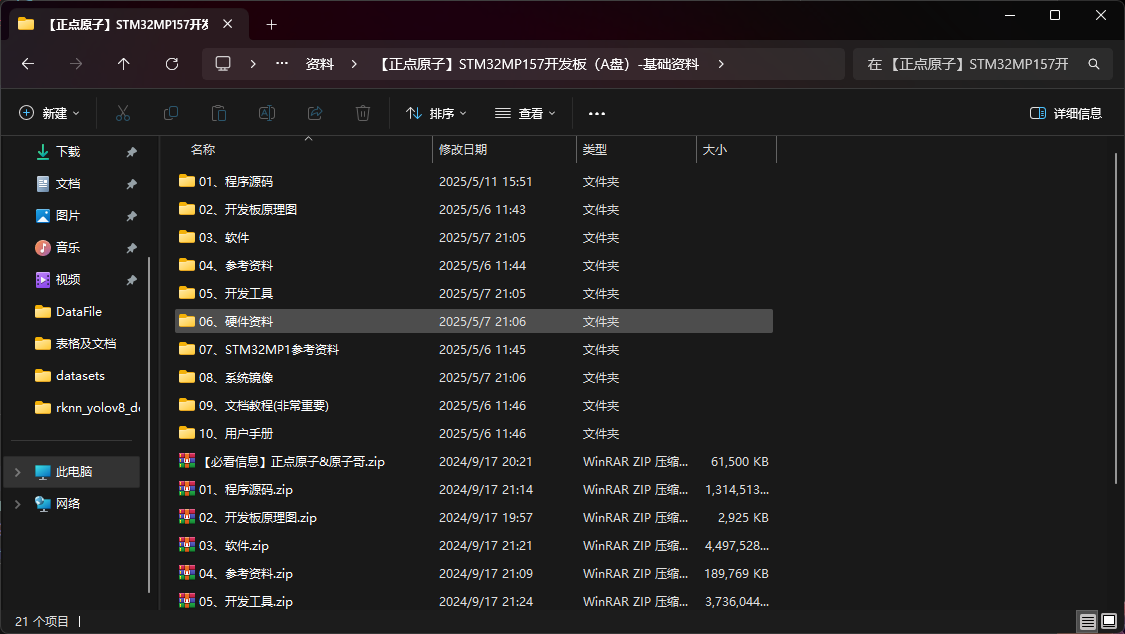Viewport: 1125px width, 634px height.
Task: Click chevron at end of breadcrumb path
Action: pyautogui.click(x=720, y=64)
